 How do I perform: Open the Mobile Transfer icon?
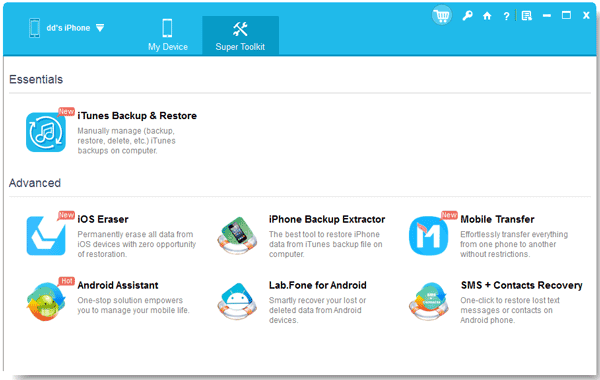pyautogui.click(x=429, y=236)
